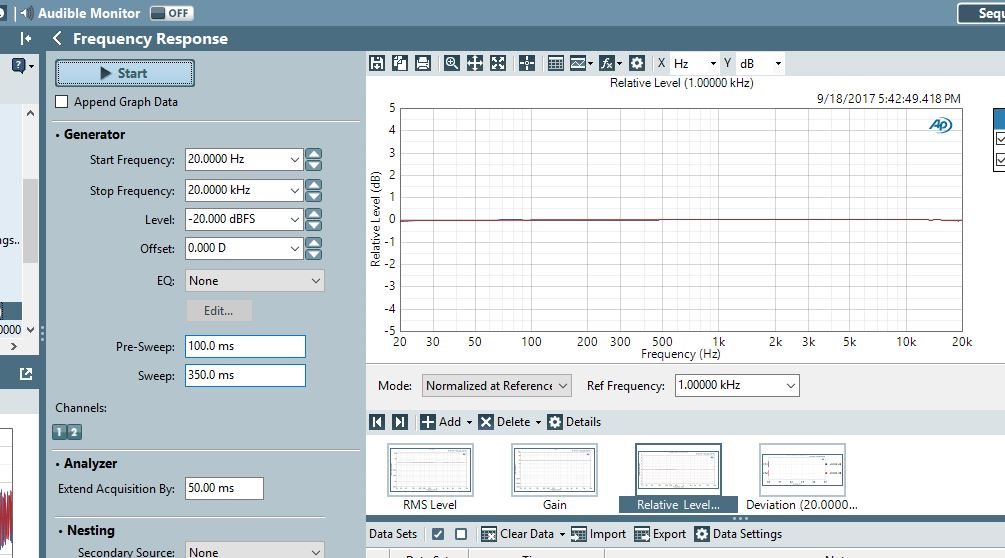Enable the Append Graph Data checkbox
The height and width of the screenshot is (558, 1005).
[x=62, y=102]
